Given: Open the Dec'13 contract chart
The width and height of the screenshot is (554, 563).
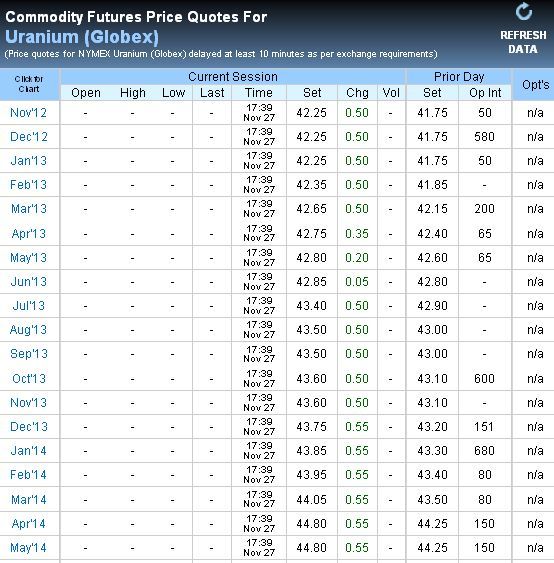Looking at the screenshot, I should click(29, 427).
